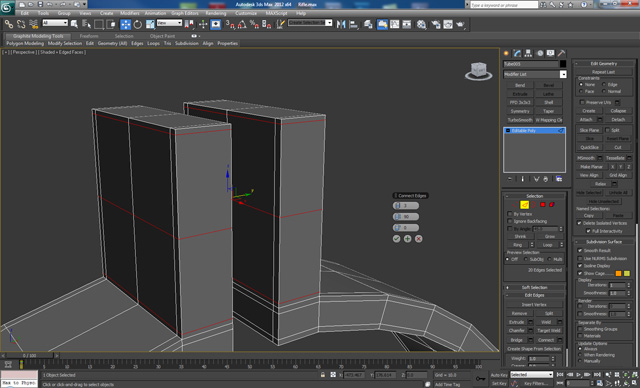
Task: Toggle Smooth Result checkbox
Action: point(580,250)
